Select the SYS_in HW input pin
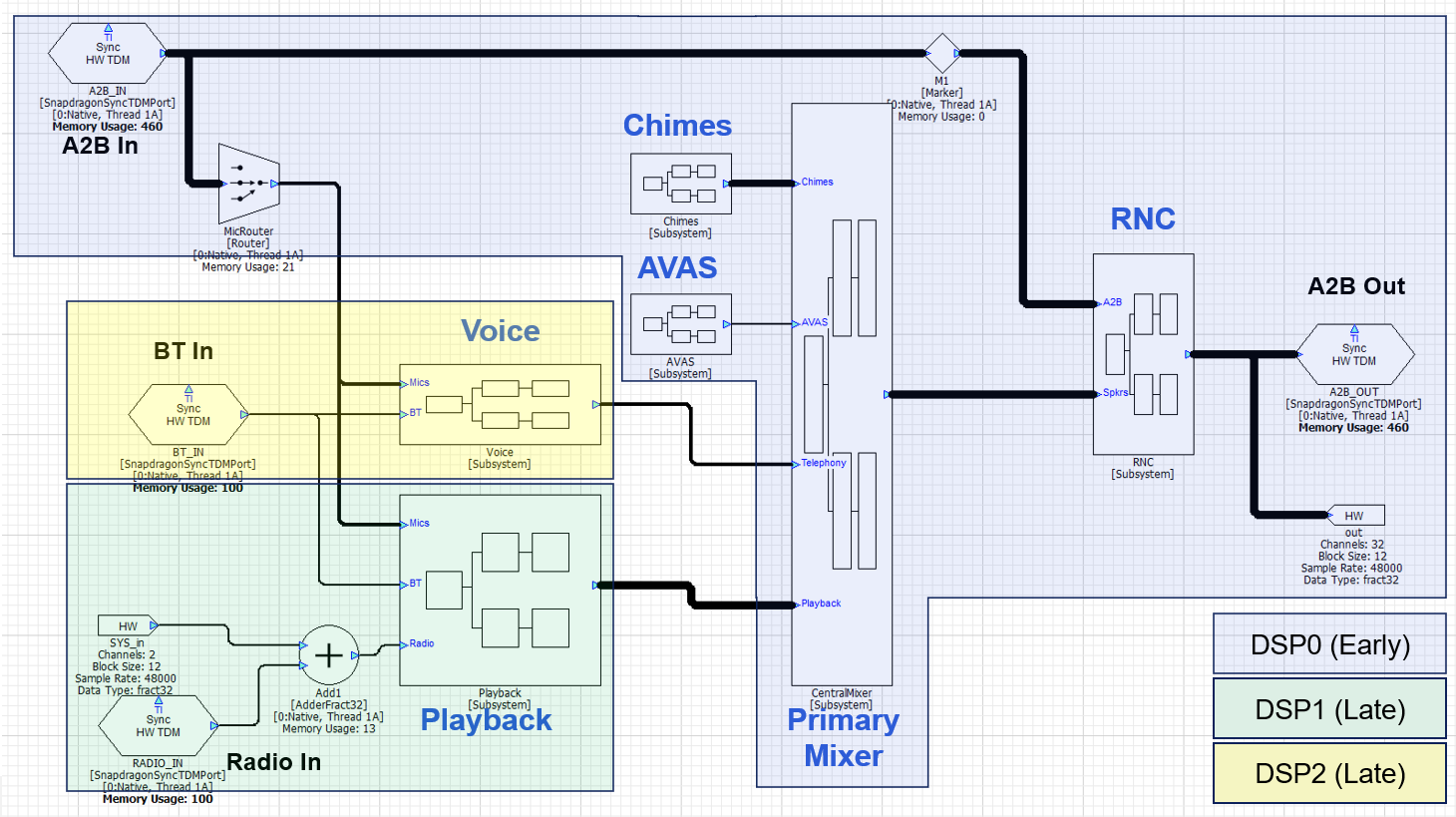 coord(128,625)
